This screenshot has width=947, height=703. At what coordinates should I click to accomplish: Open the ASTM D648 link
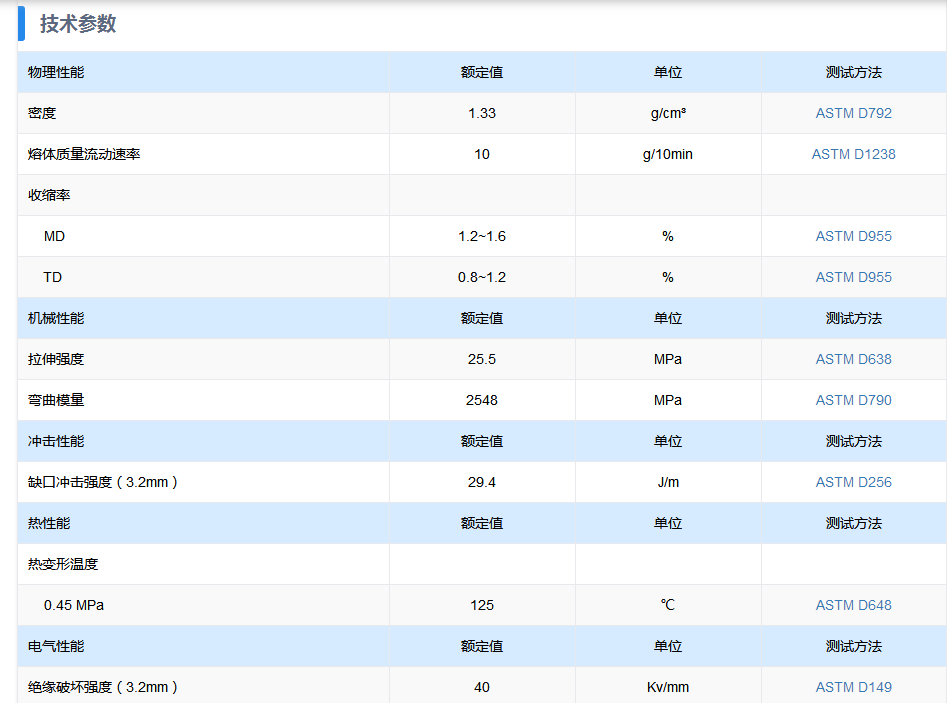point(853,605)
